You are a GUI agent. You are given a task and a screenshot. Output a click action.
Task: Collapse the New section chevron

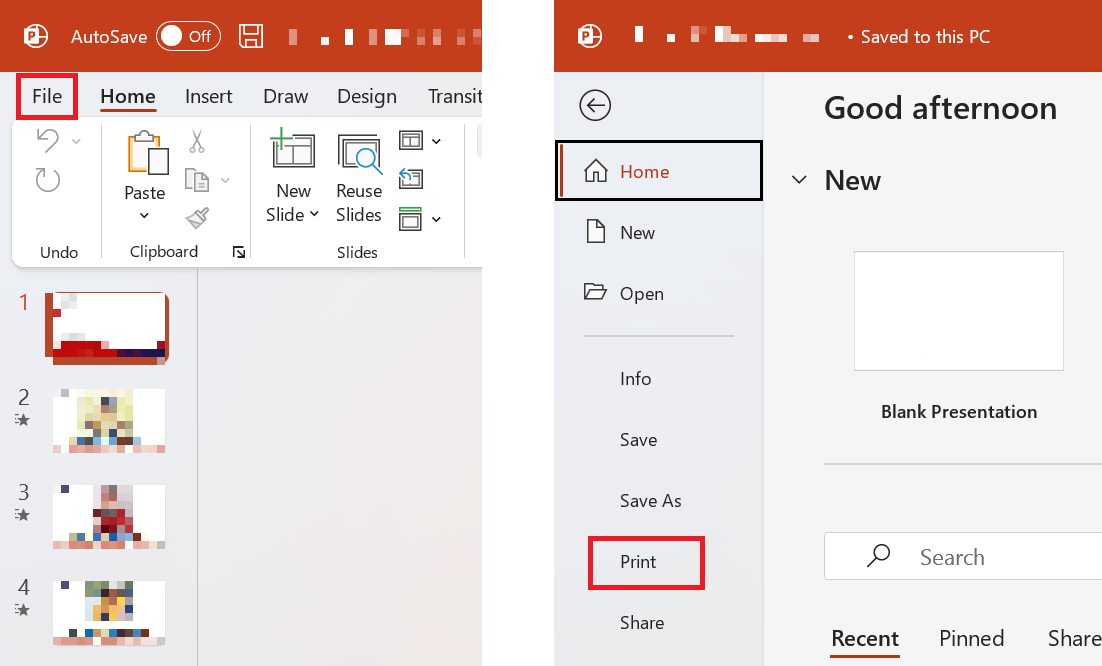[799, 180]
